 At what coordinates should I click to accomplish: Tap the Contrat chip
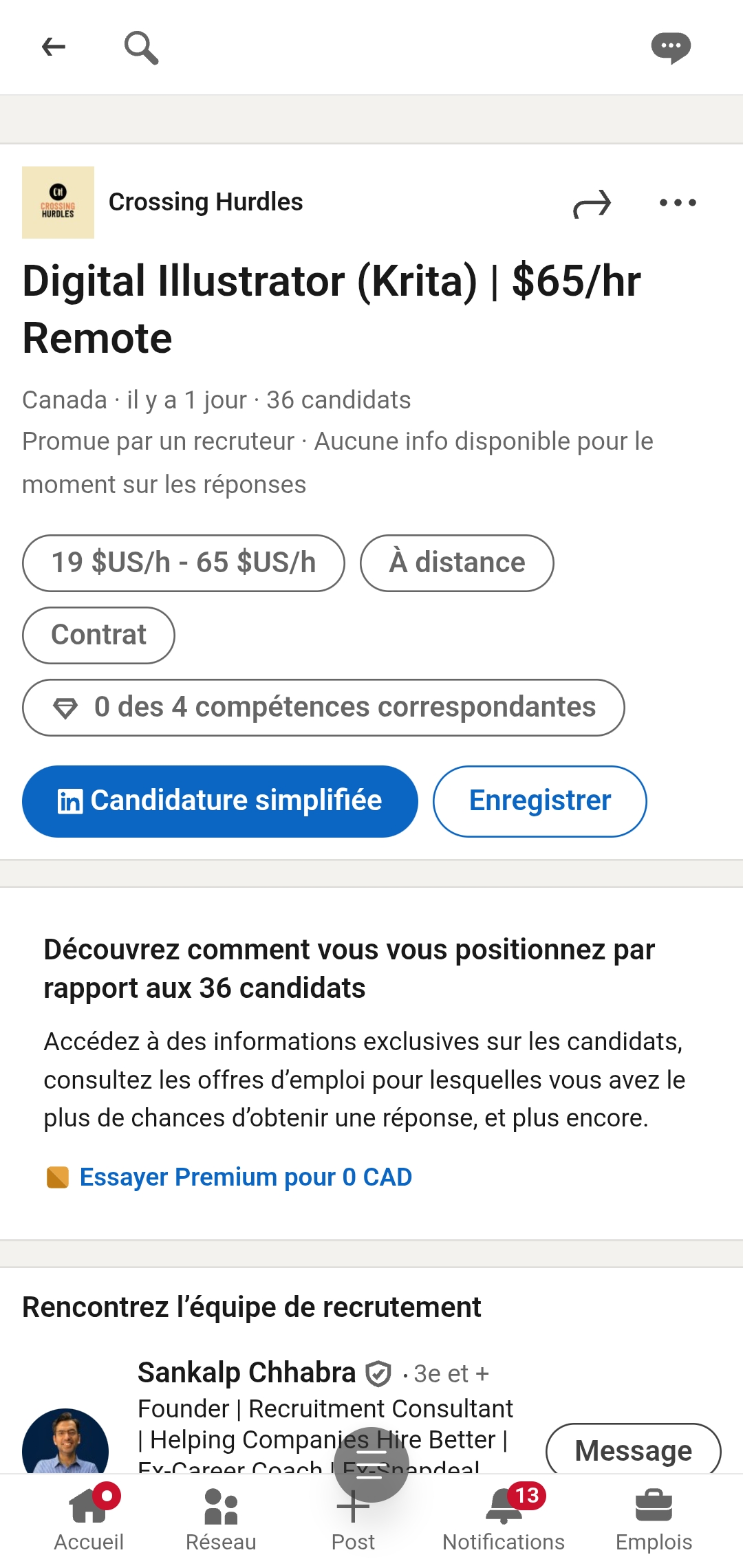(98, 635)
